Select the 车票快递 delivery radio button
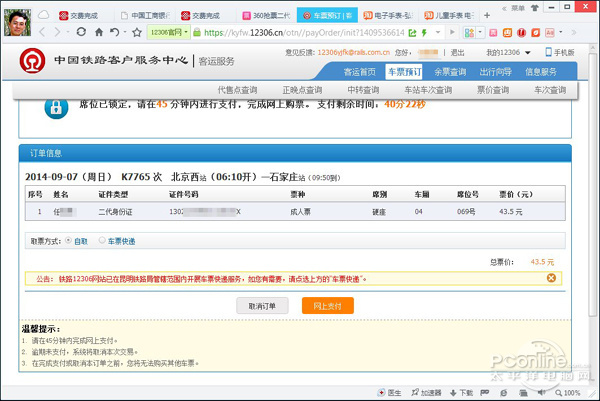Image resolution: width=600 pixels, height=401 pixels. (102, 240)
